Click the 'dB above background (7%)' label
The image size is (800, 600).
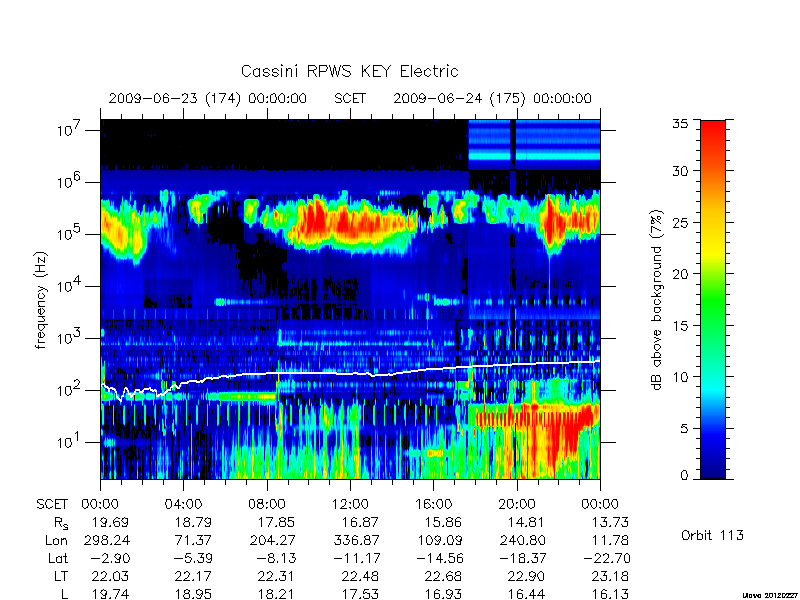click(x=657, y=300)
